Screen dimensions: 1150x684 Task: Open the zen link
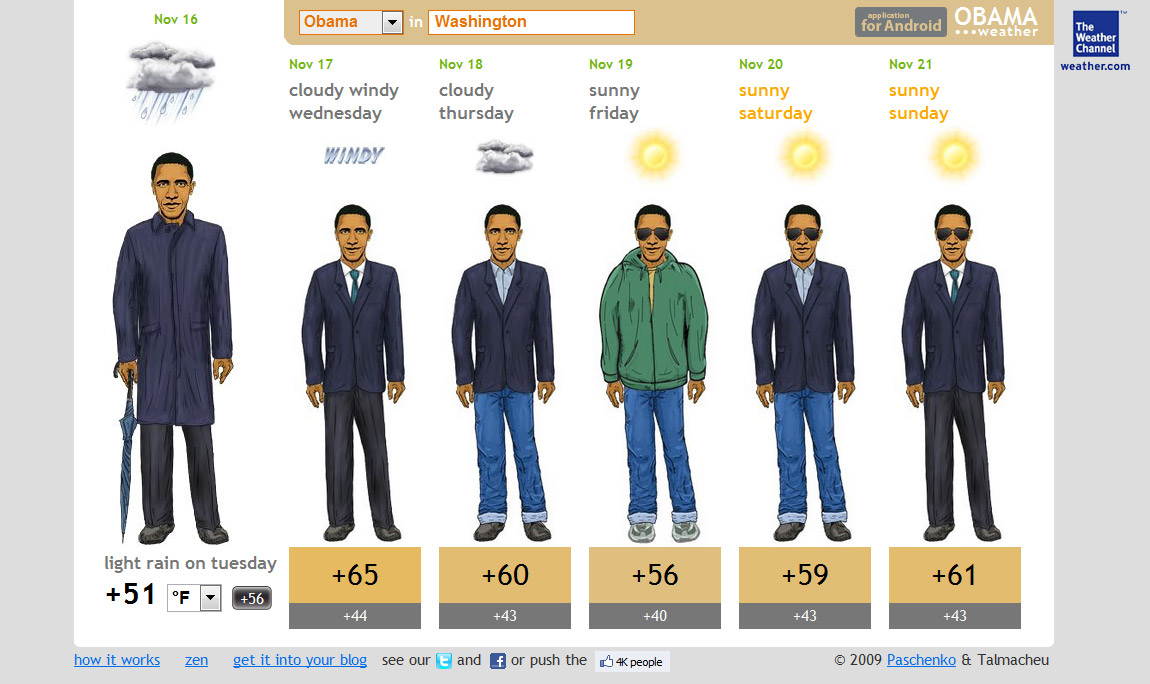pos(196,660)
